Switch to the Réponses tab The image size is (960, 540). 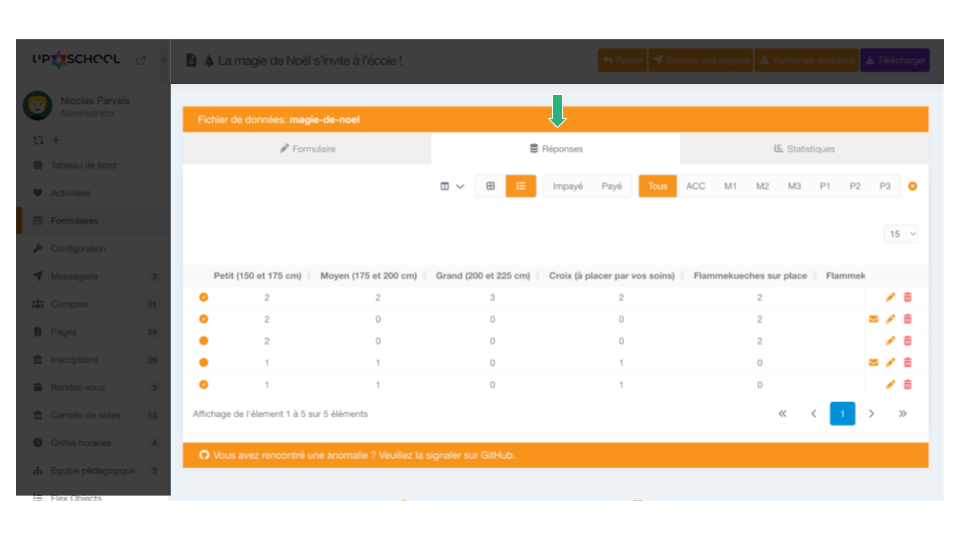(x=556, y=149)
